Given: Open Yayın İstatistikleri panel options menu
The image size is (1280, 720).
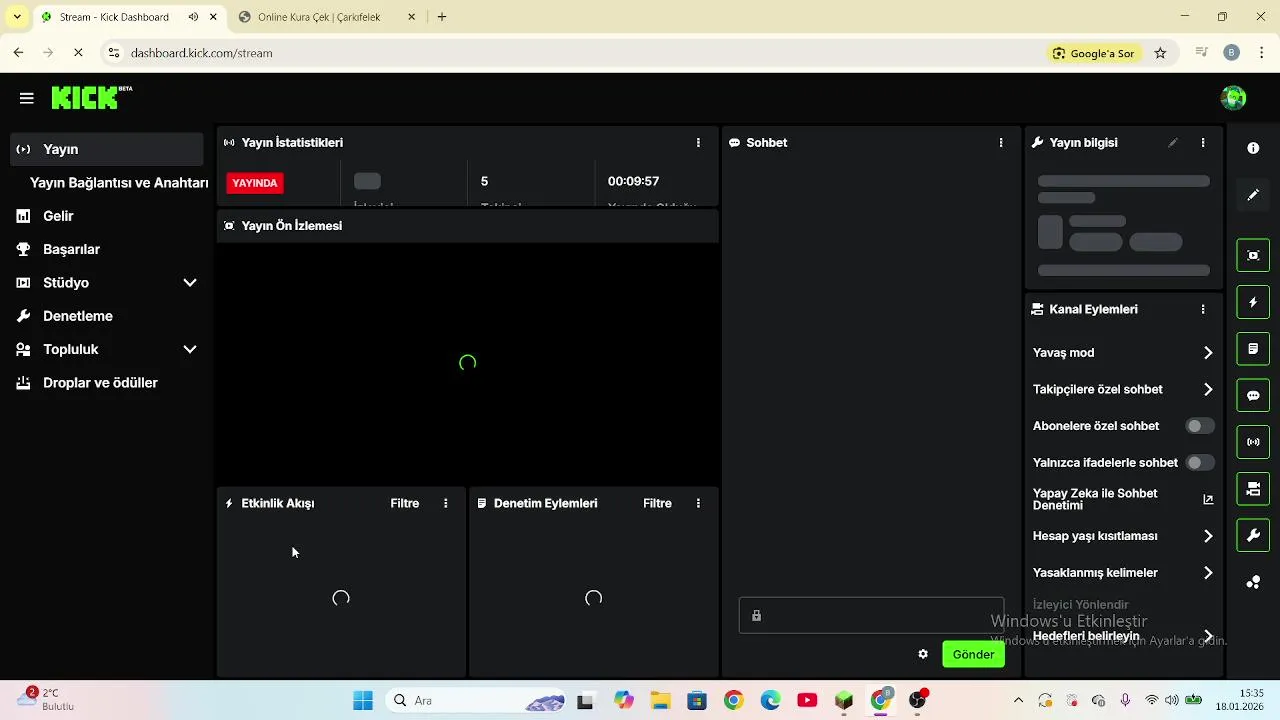Looking at the screenshot, I should point(698,143).
